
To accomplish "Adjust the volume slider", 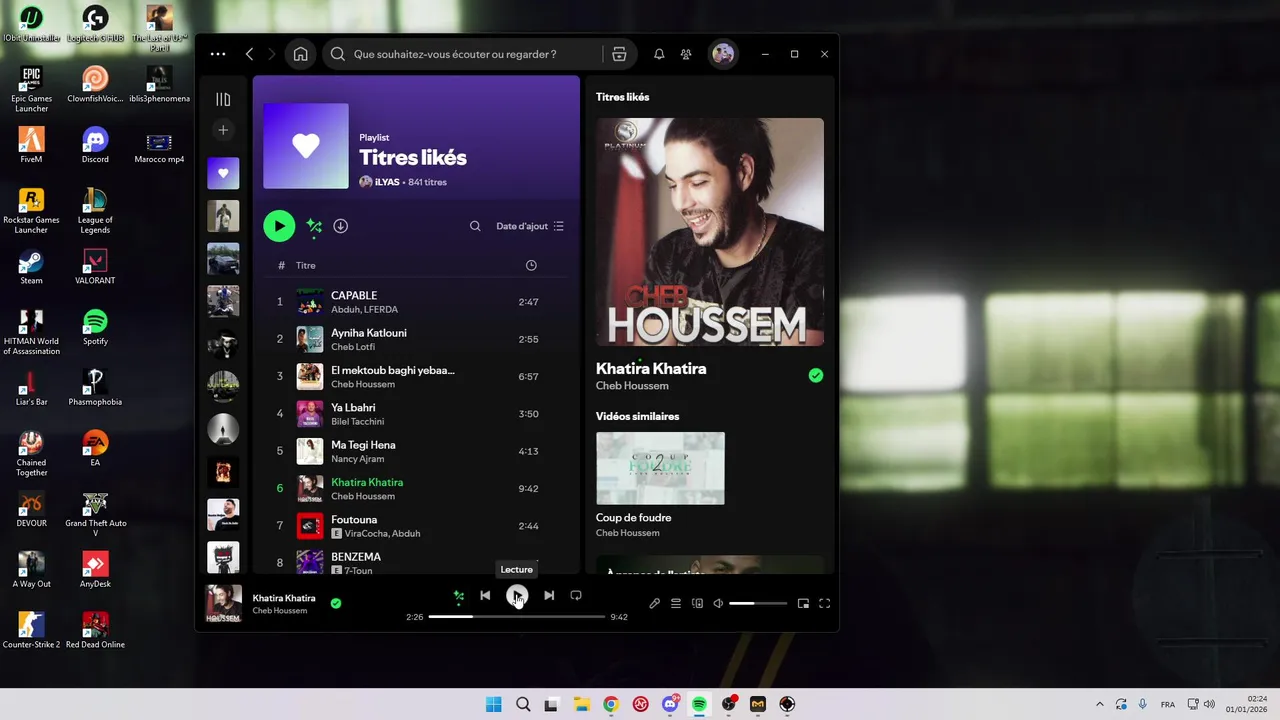I will point(758,603).
